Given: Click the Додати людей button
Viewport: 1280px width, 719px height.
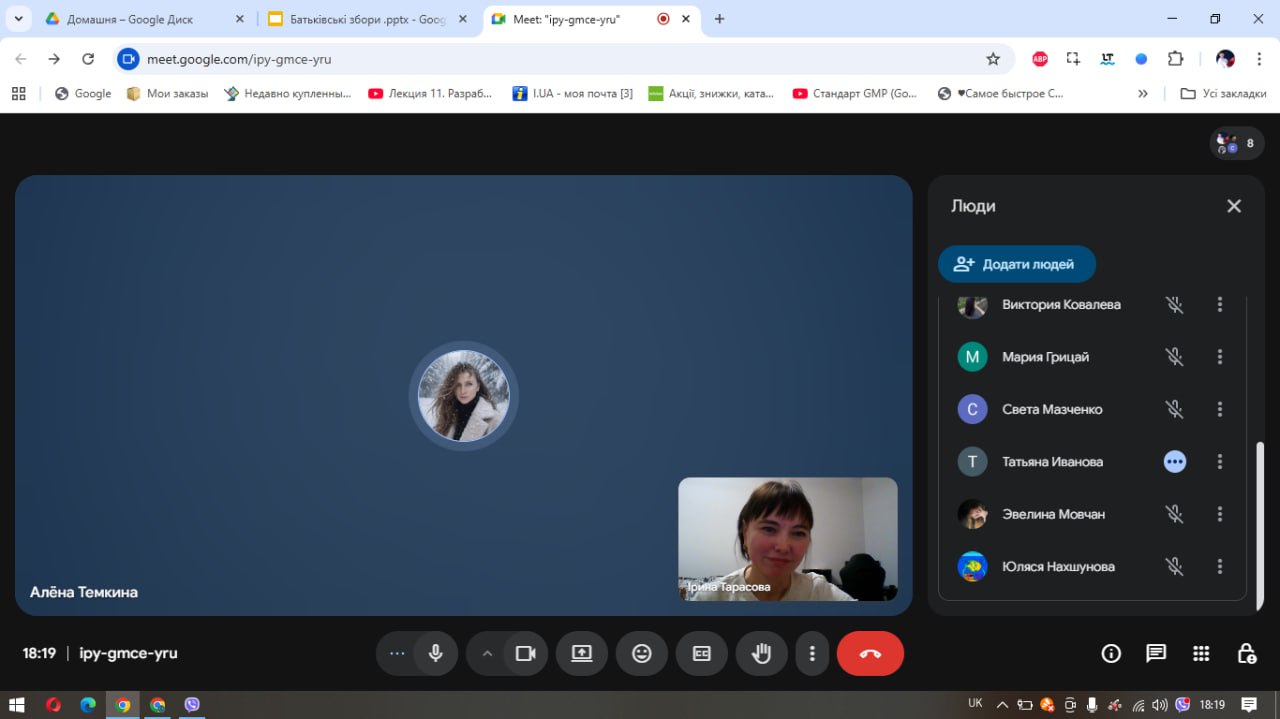Looking at the screenshot, I should [1016, 264].
